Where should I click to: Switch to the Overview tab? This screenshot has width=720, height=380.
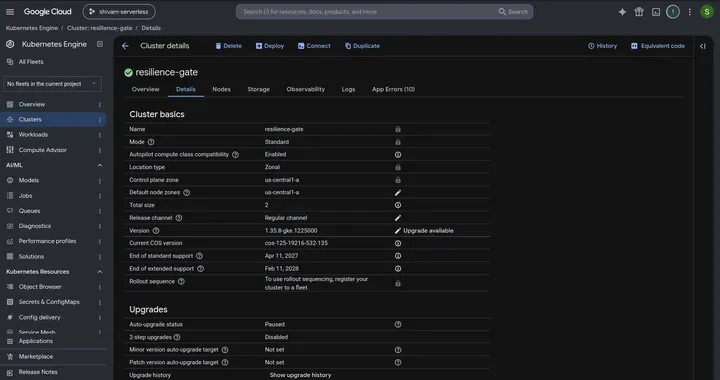[146, 89]
